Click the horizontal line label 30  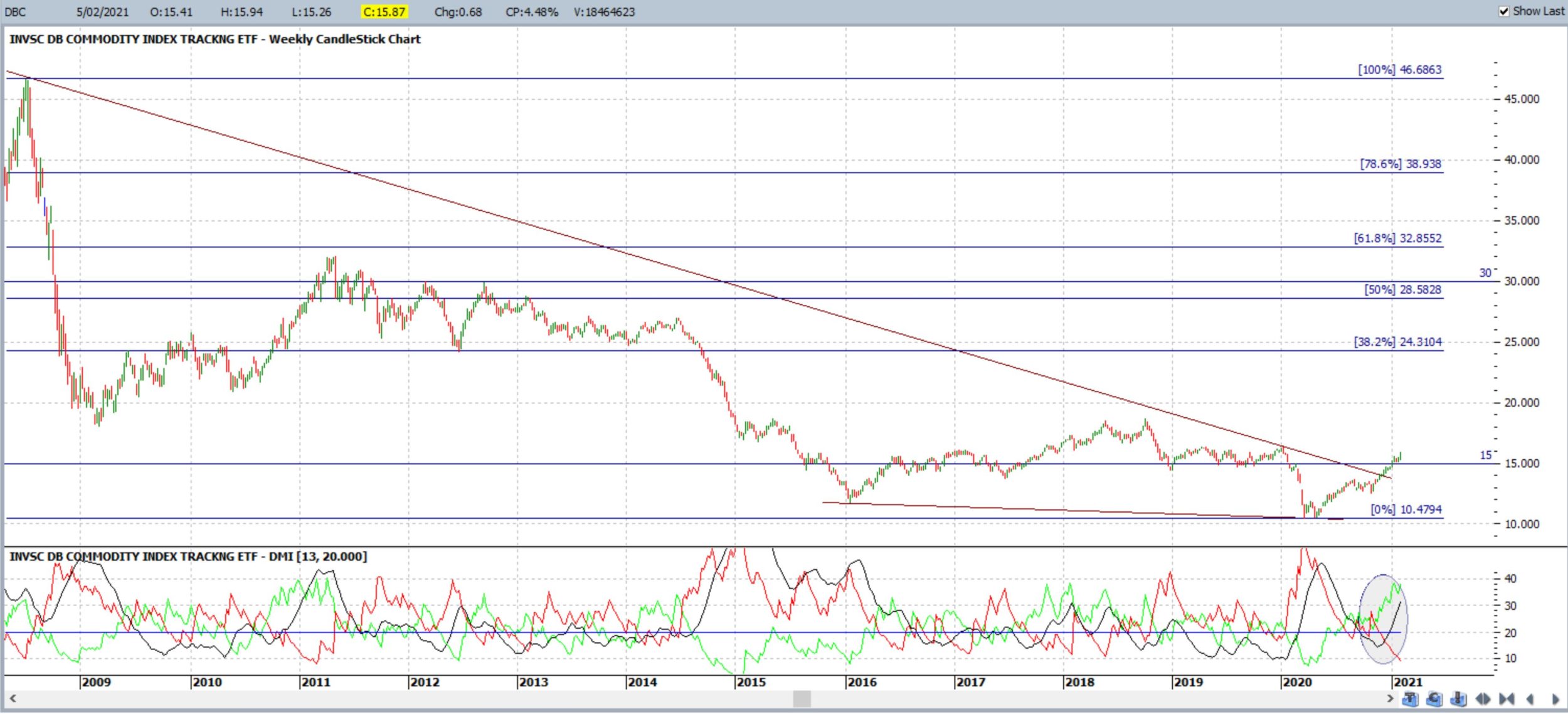pos(1485,273)
